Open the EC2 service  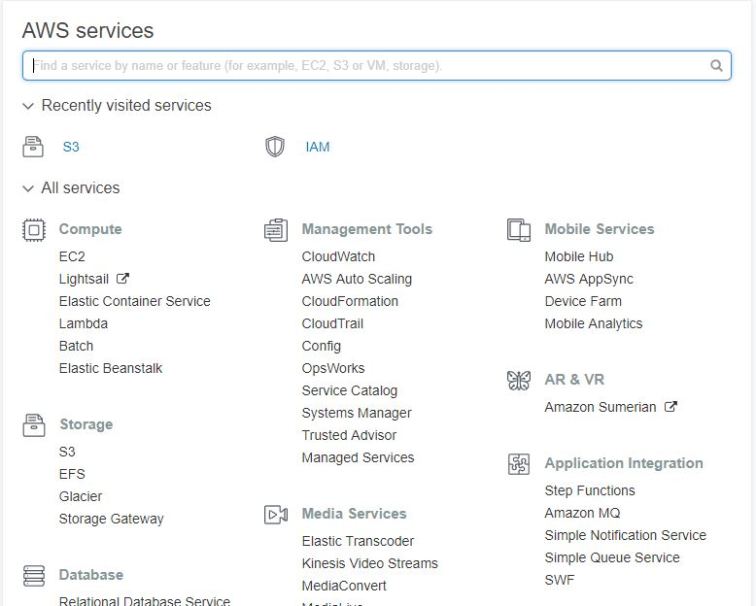(x=72, y=257)
